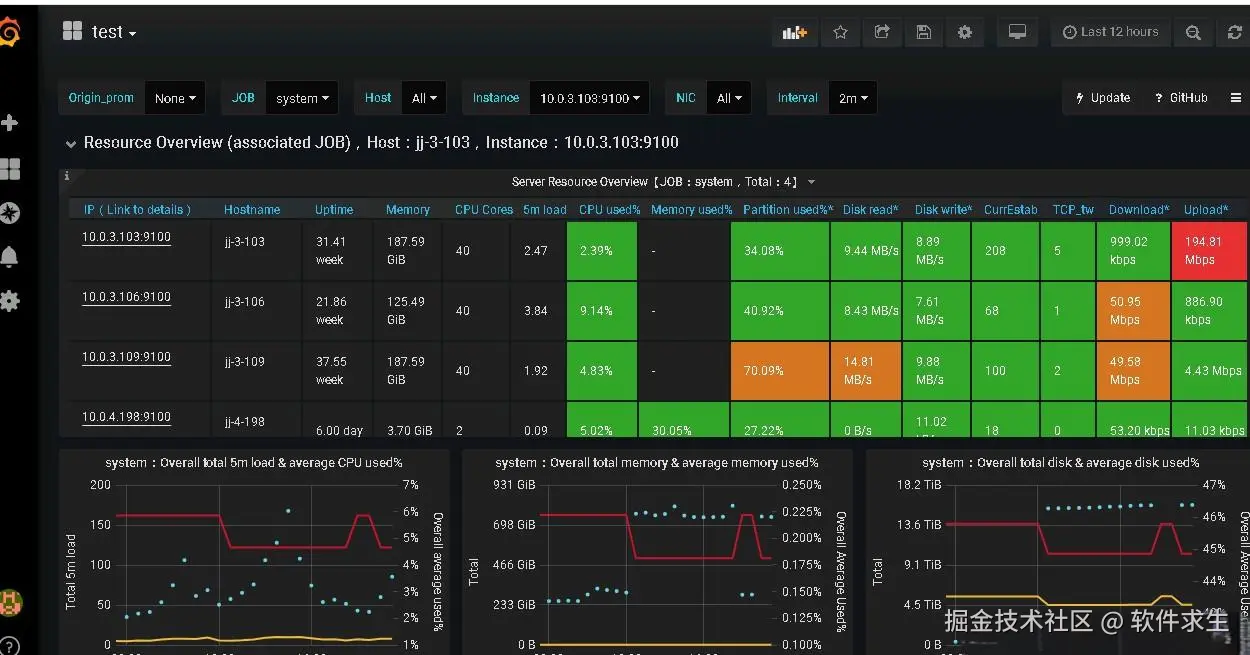Click the Share dashboard icon
This screenshot has height=655, width=1250.
[x=882, y=33]
